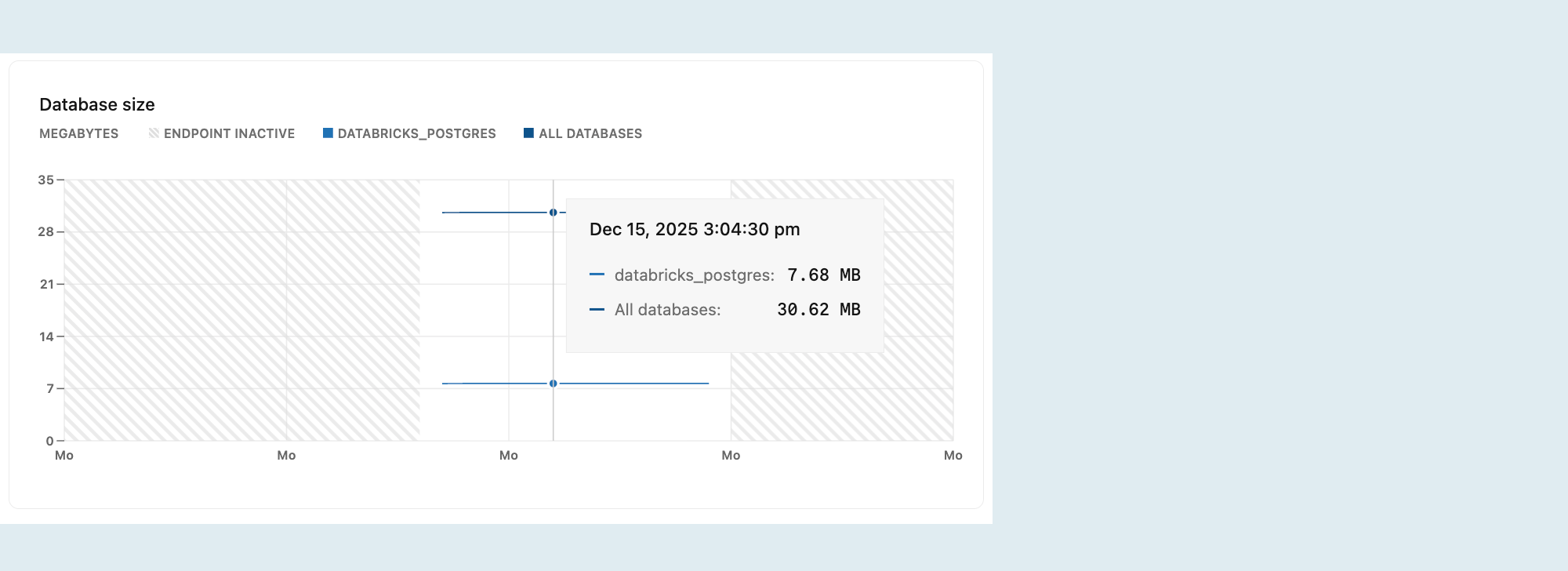Viewport: 1568px width, 571px height.
Task: Toggle the ALL DATABASES legend label
Action: [x=590, y=133]
